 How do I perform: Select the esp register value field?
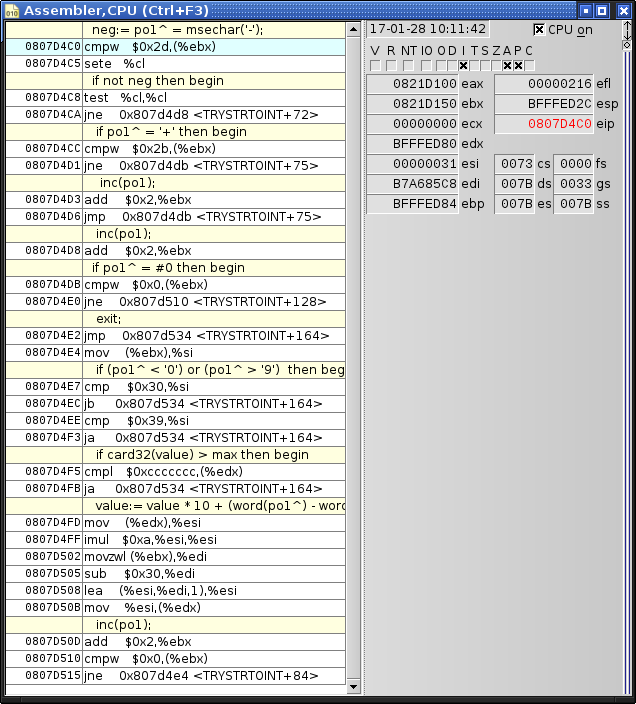pyautogui.click(x=545, y=104)
